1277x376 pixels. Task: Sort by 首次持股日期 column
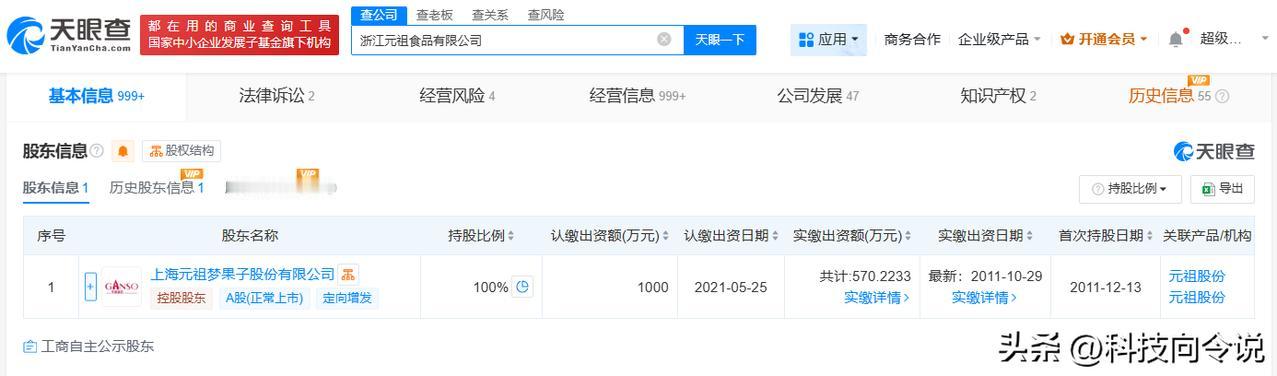click(1106, 236)
